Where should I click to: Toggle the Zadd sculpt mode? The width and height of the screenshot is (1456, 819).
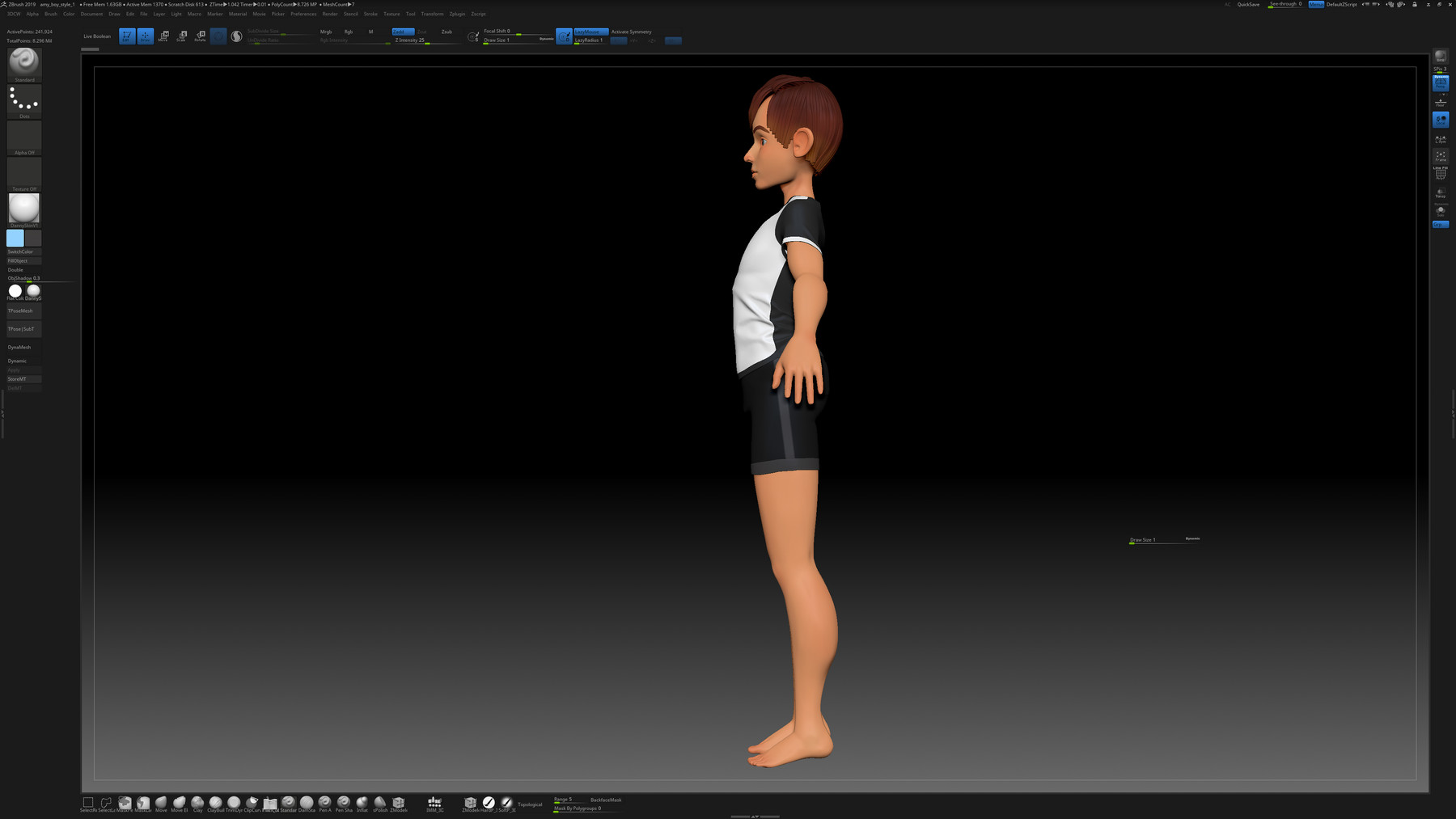point(402,32)
